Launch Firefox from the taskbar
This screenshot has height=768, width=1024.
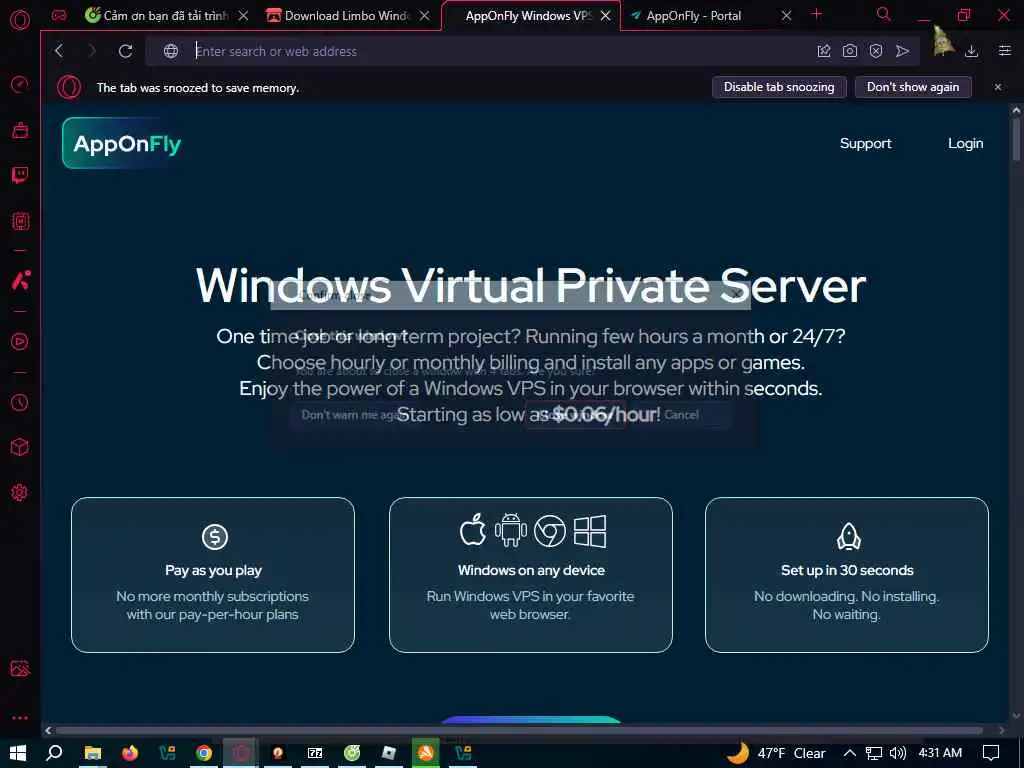coord(130,753)
